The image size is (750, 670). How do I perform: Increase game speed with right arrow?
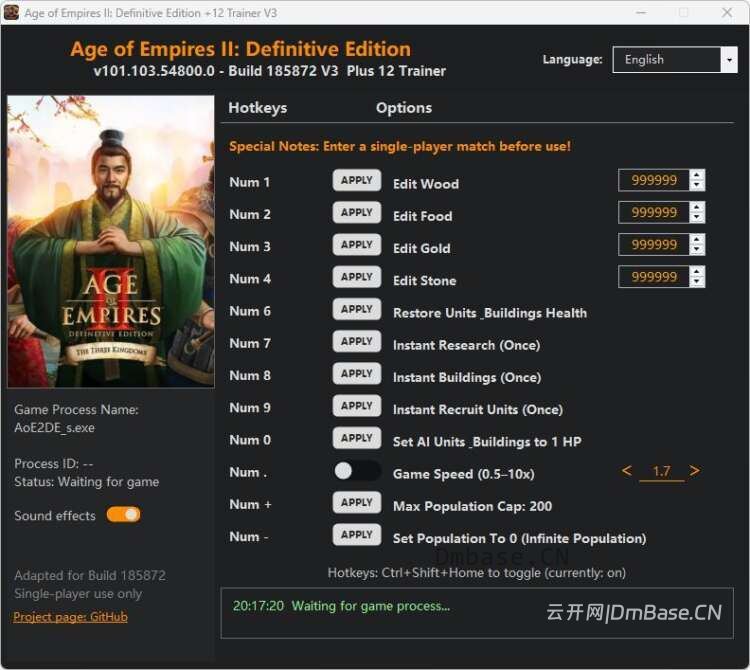pyautogui.click(x=695, y=471)
